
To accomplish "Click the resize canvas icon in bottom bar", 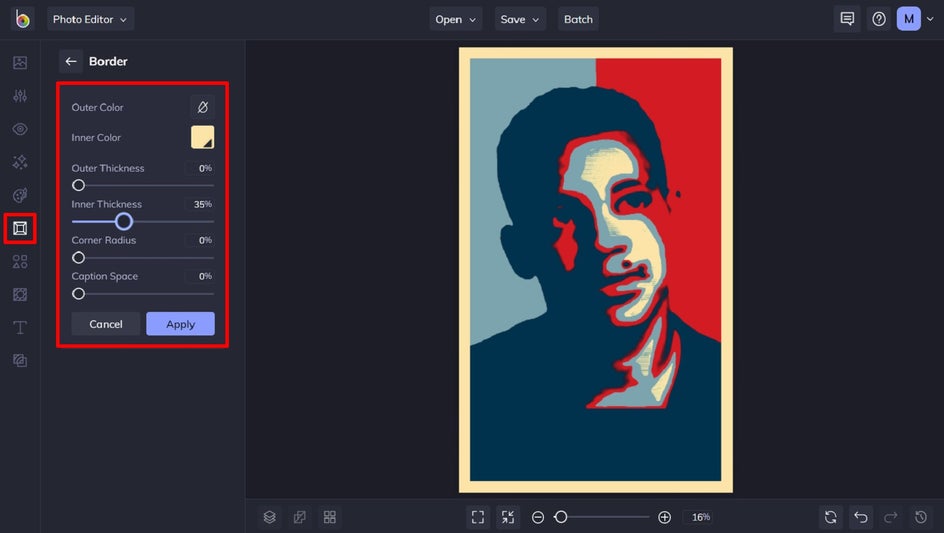I will pyautogui.click(x=299, y=517).
